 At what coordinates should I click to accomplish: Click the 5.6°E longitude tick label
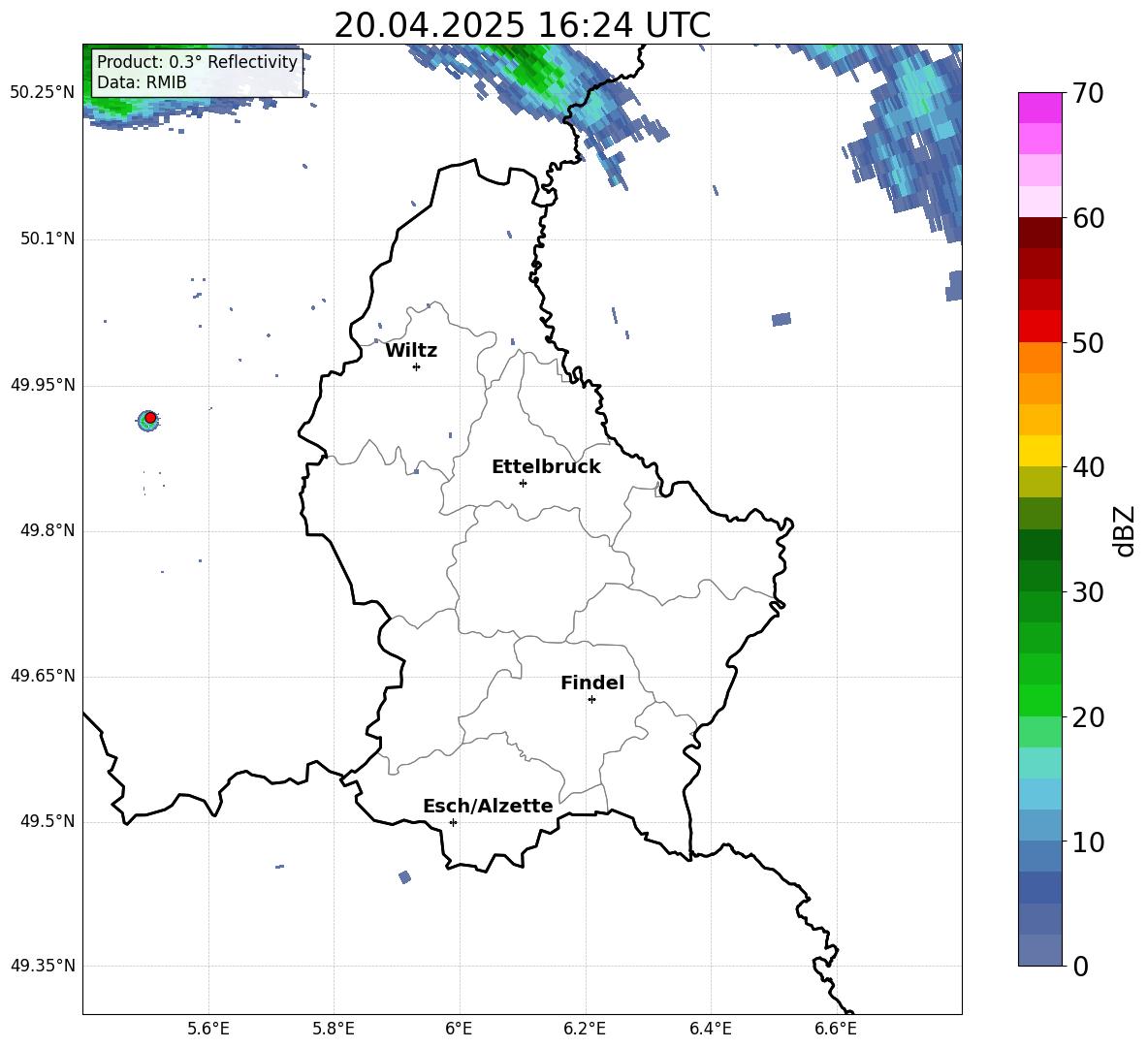[x=208, y=1029]
